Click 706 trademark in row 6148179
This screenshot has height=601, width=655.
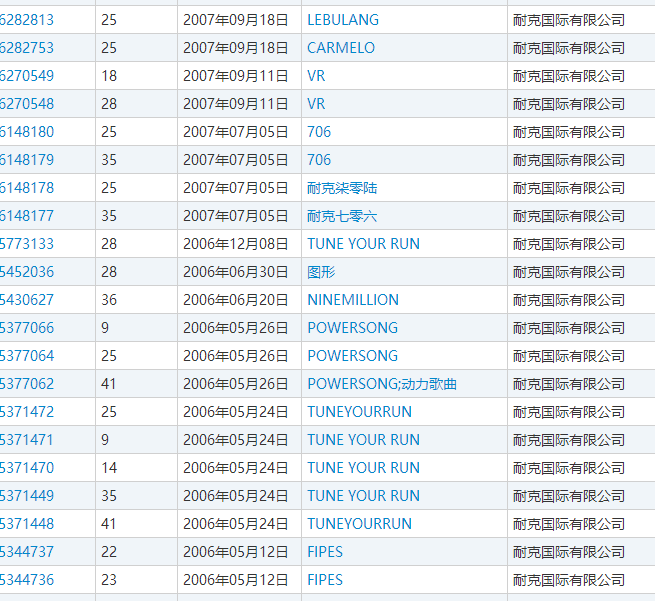click(319, 160)
